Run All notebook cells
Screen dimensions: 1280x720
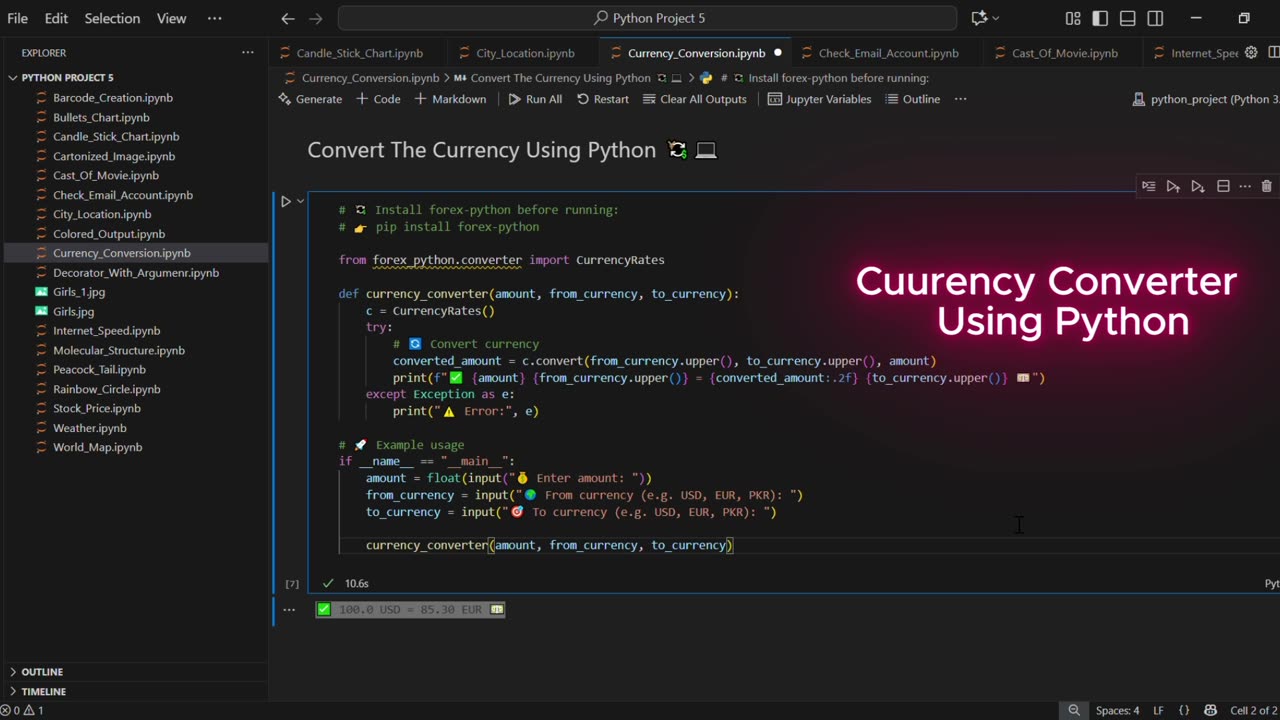click(535, 99)
